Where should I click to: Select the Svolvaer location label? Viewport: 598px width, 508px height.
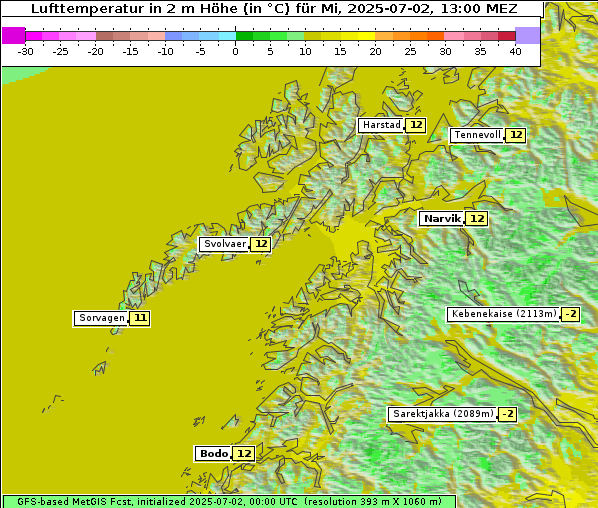(x=224, y=244)
